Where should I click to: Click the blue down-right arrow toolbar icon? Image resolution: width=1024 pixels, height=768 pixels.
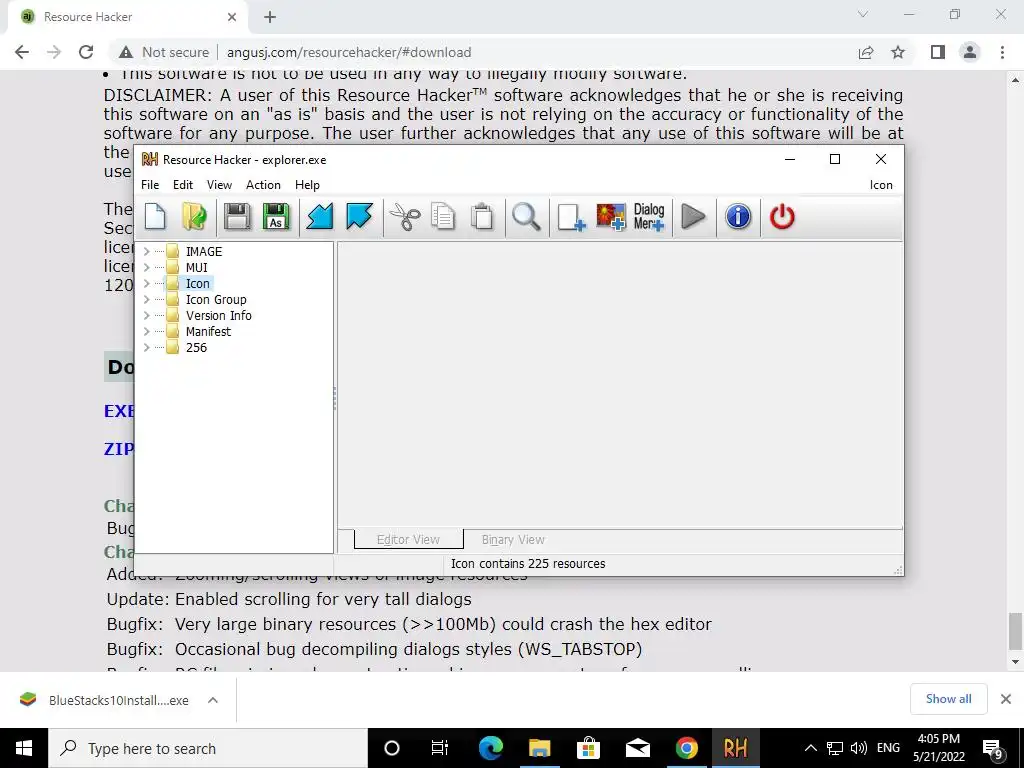(x=359, y=217)
